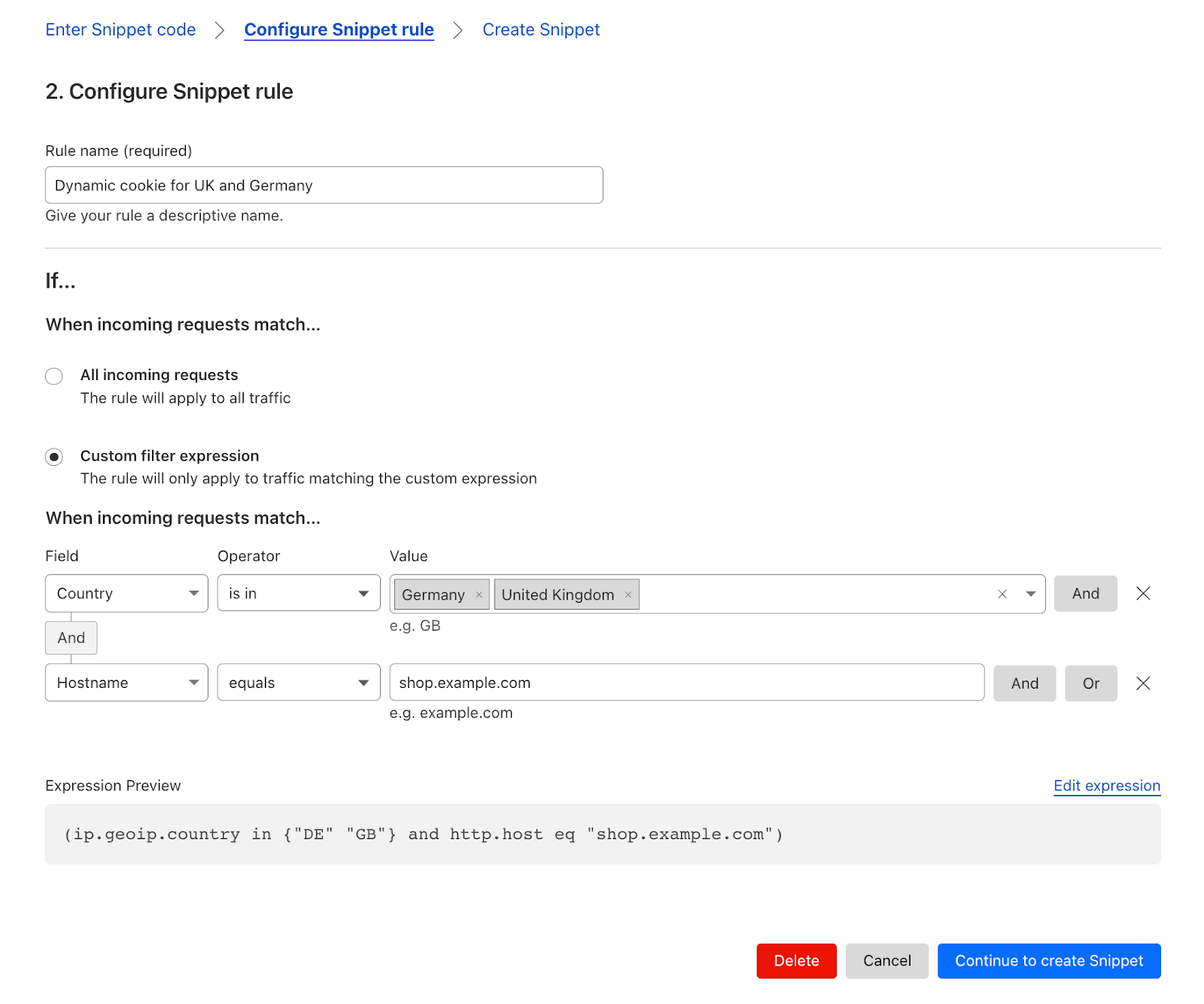Viewport: 1204px width, 1004px height.
Task: Select All incoming requests option
Action: pyautogui.click(x=54, y=376)
